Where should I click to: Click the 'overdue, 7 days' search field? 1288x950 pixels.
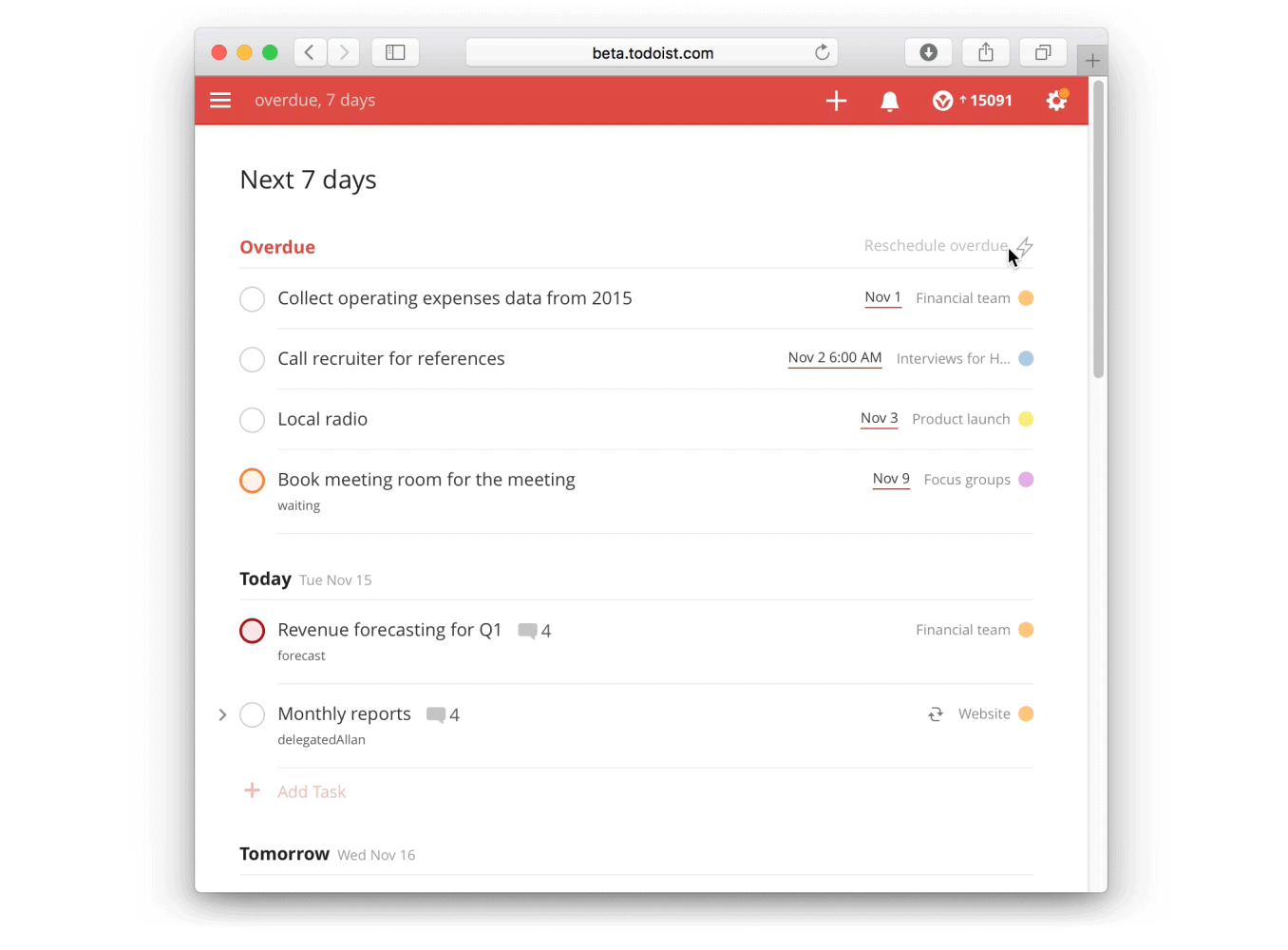(x=315, y=100)
